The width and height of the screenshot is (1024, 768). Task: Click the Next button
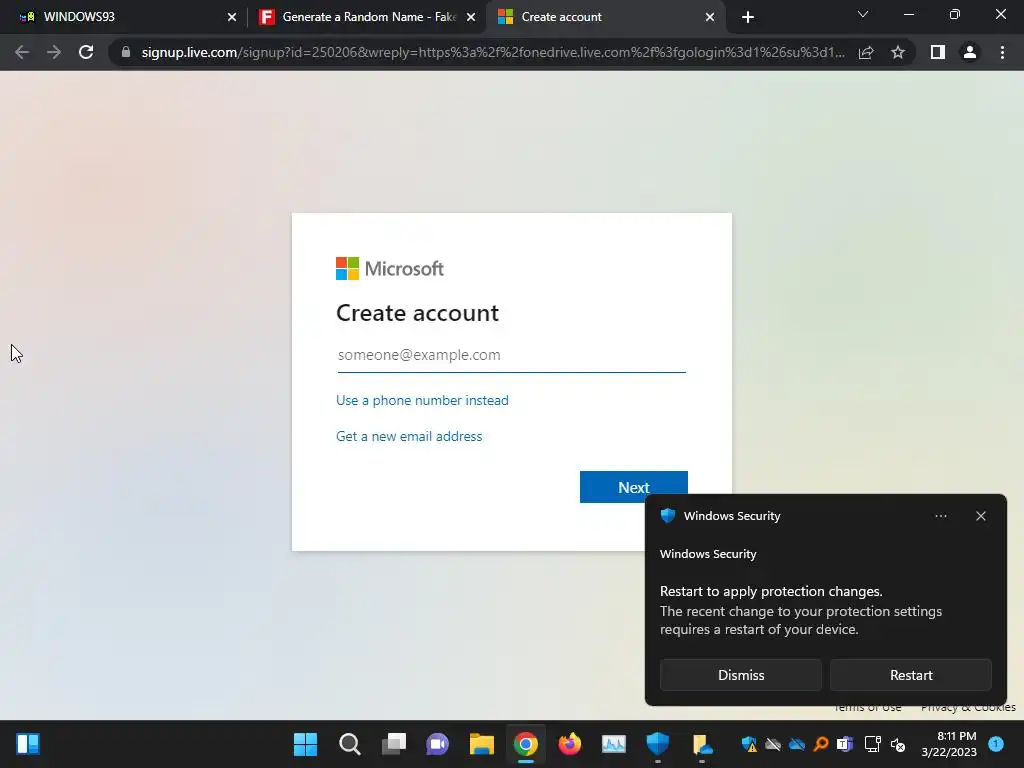(633, 487)
